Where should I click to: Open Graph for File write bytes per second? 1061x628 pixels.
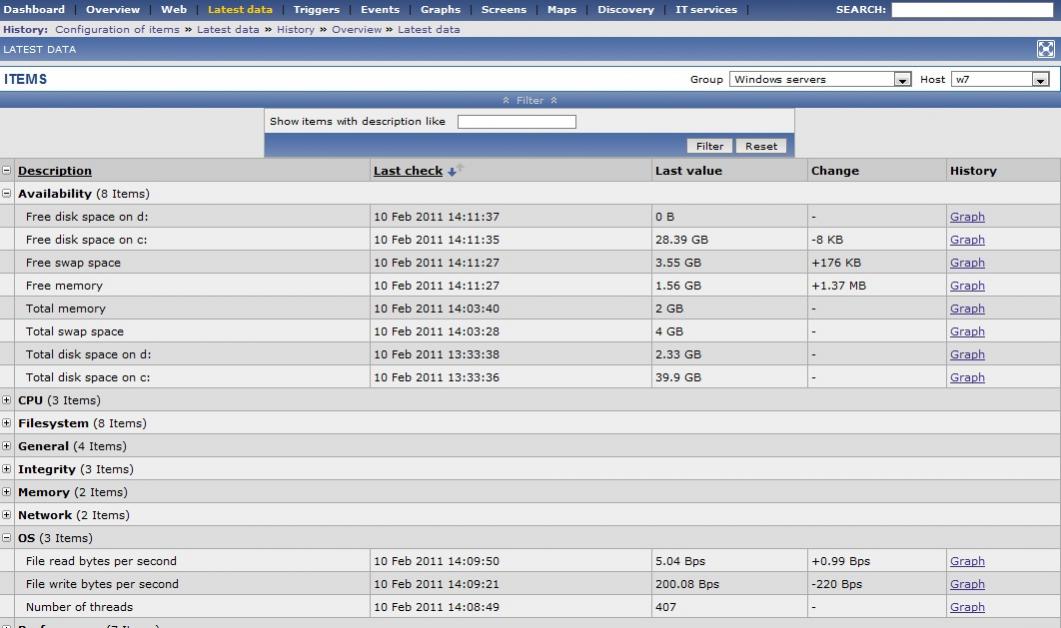point(967,584)
